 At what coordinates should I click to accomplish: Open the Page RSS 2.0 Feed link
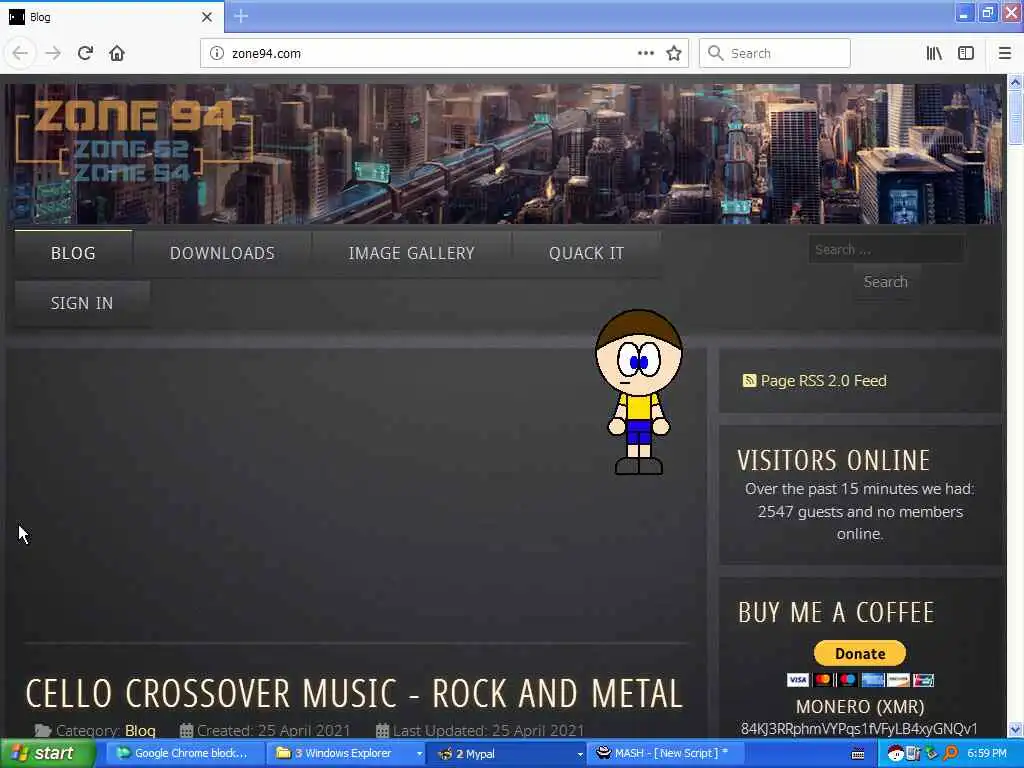click(x=824, y=381)
